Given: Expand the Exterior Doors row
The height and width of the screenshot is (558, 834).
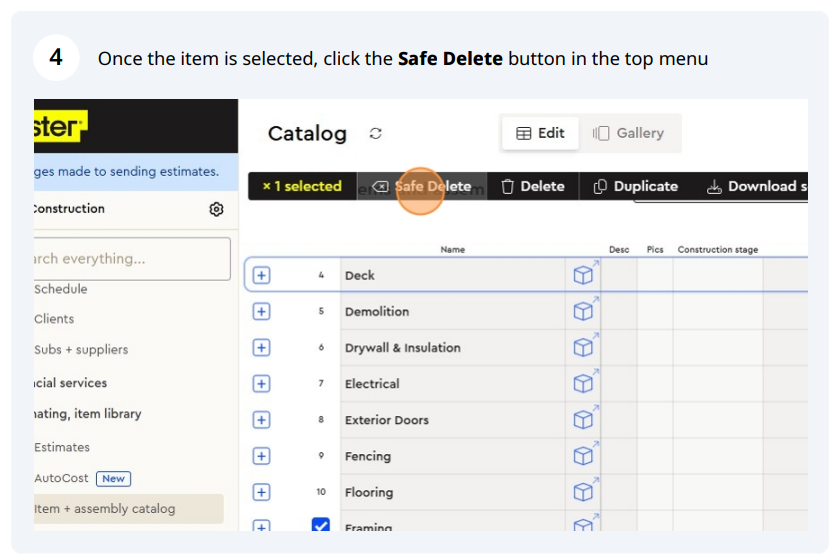Looking at the screenshot, I should [x=261, y=420].
